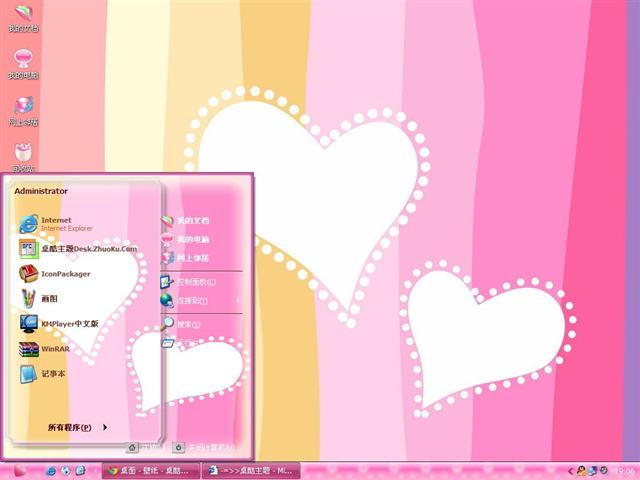640x480 pixels.
Task: Click the shut down power button
Action: pos(178,447)
